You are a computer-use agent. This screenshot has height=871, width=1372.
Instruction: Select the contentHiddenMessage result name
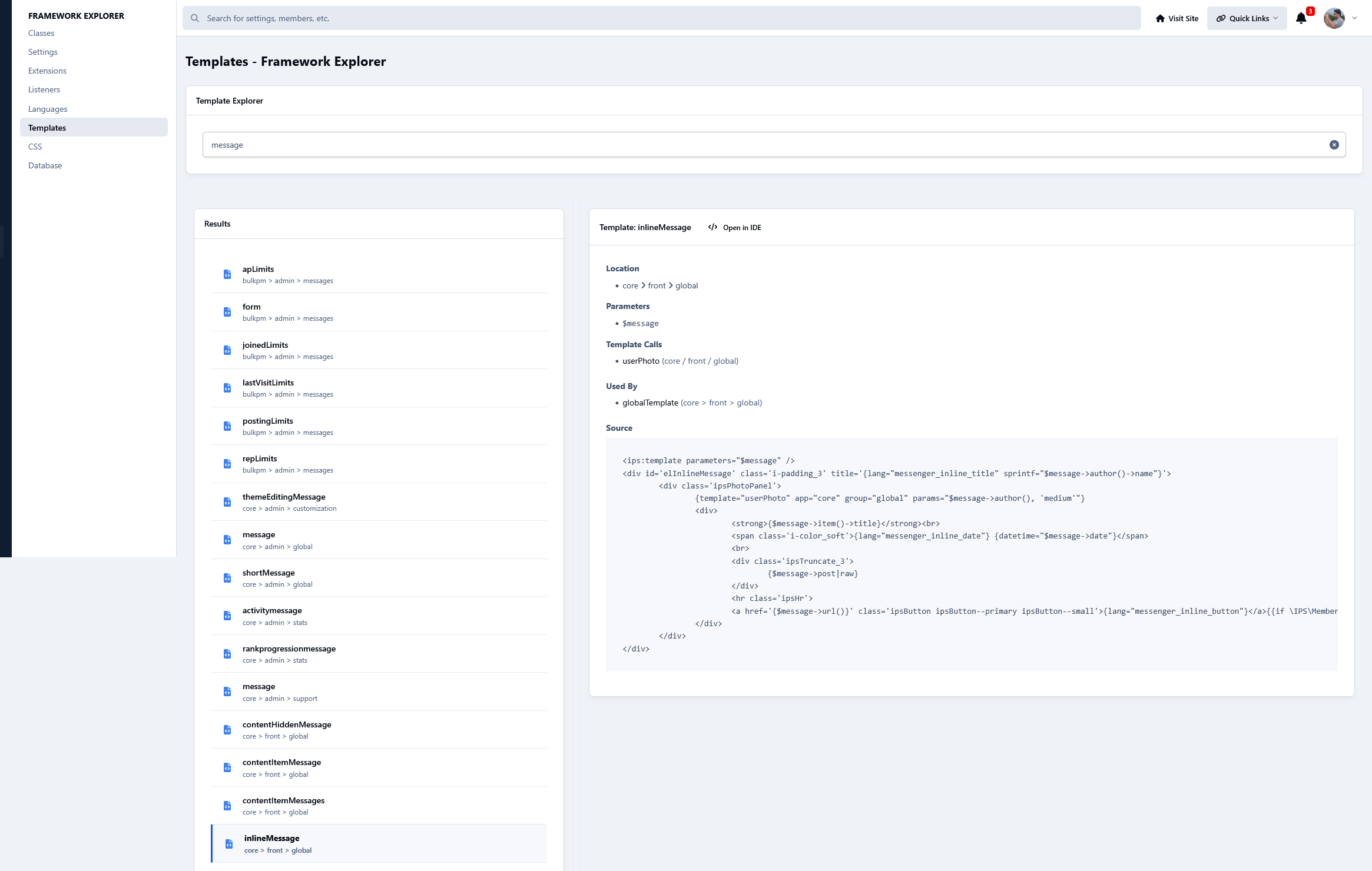[x=287, y=724]
